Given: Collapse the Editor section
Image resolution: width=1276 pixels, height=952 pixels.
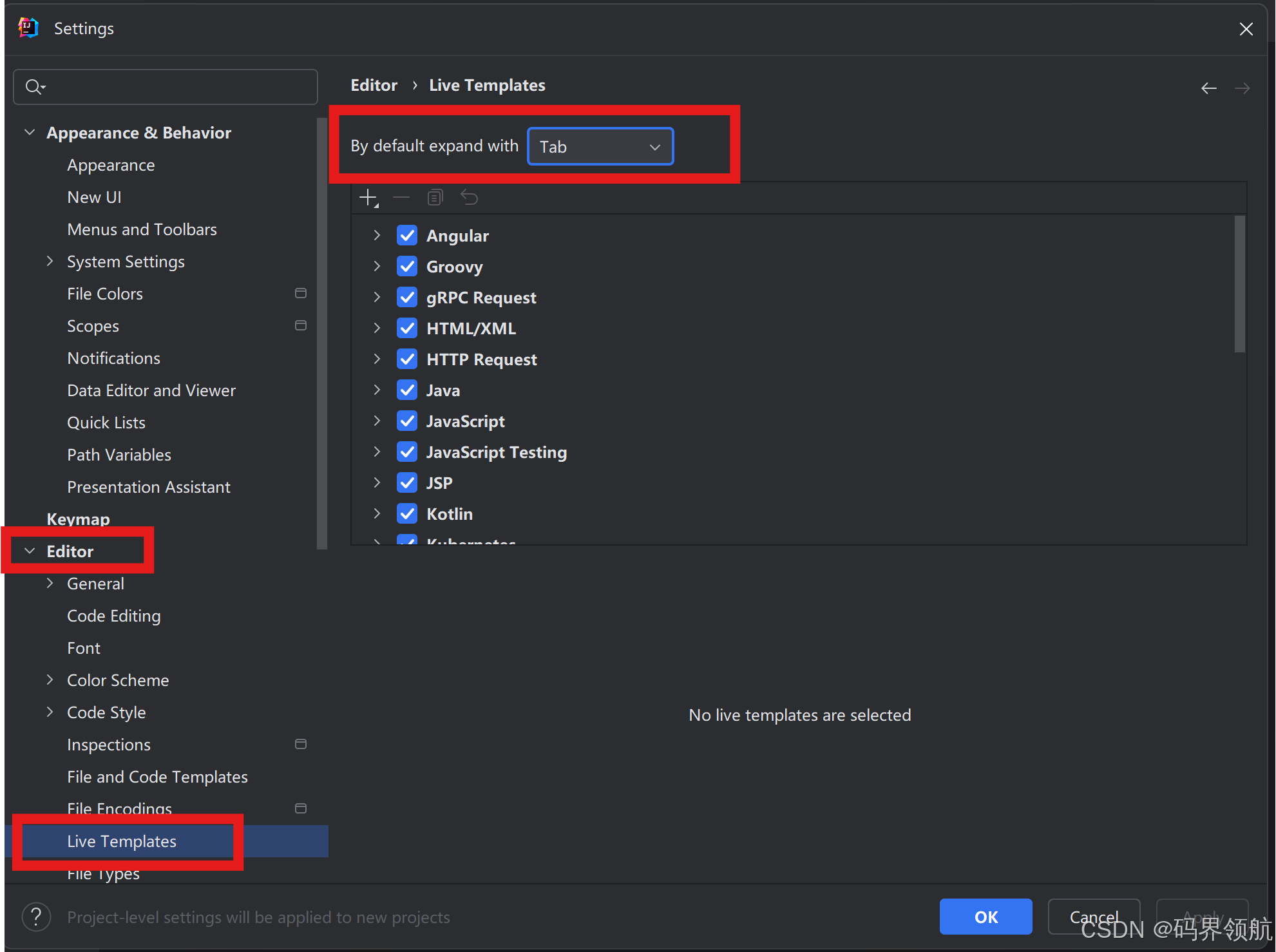Looking at the screenshot, I should click(x=30, y=551).
